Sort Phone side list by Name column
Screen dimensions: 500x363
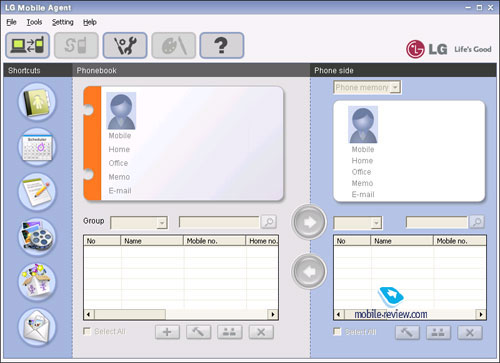402,241
